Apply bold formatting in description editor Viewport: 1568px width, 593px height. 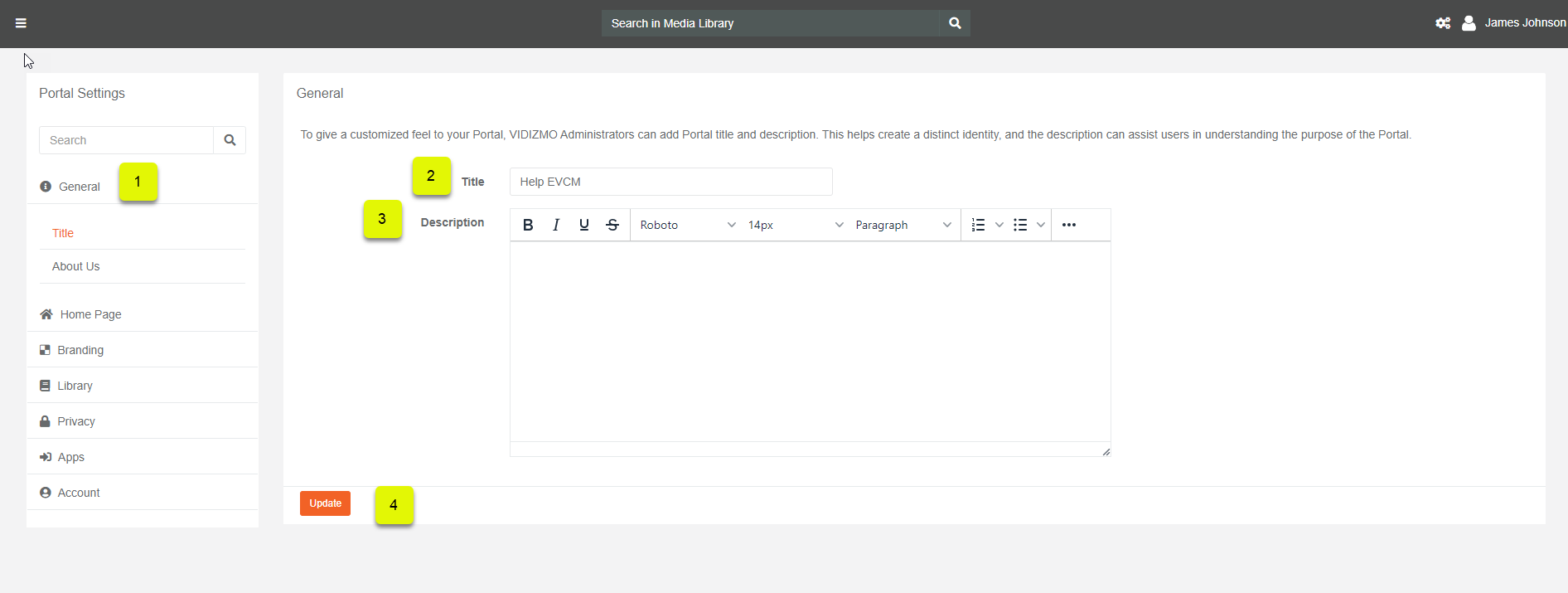click(x=528, y=225)
